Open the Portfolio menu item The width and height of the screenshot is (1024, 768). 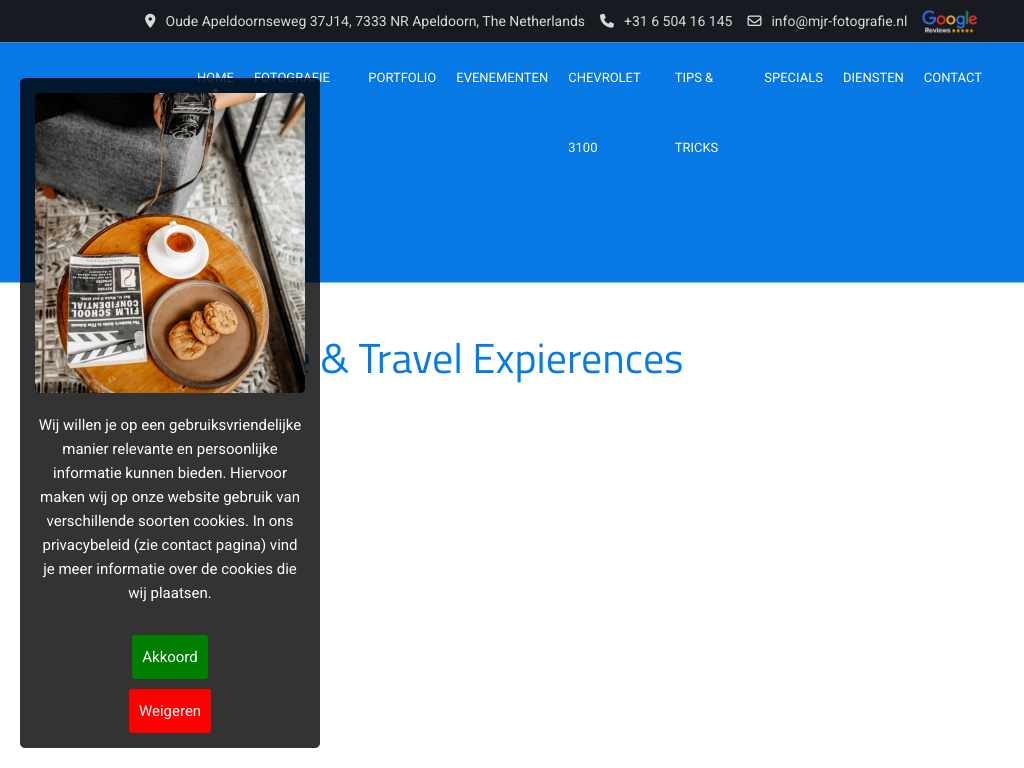tap(402, 78)
